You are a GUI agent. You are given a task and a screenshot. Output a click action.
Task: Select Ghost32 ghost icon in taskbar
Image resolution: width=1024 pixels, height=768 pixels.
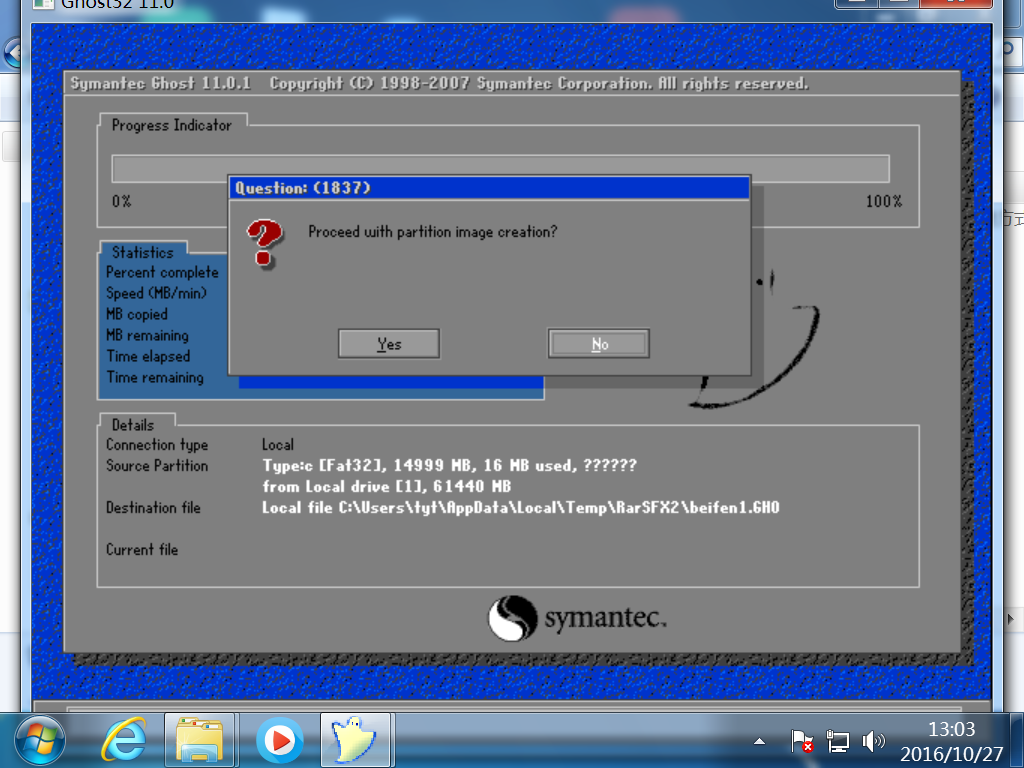point(355,741)
